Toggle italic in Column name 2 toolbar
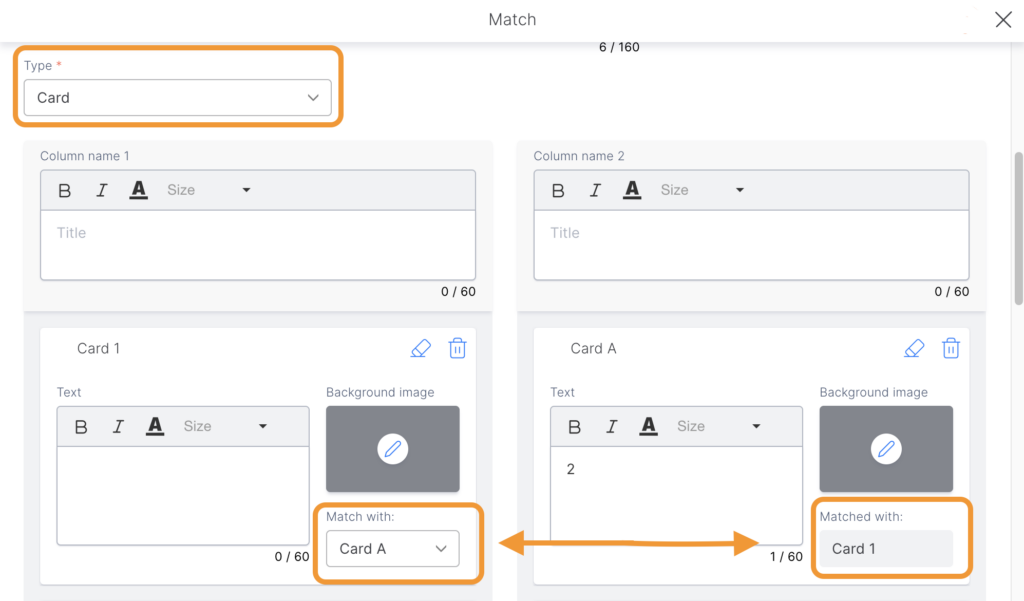 (595, 190)
